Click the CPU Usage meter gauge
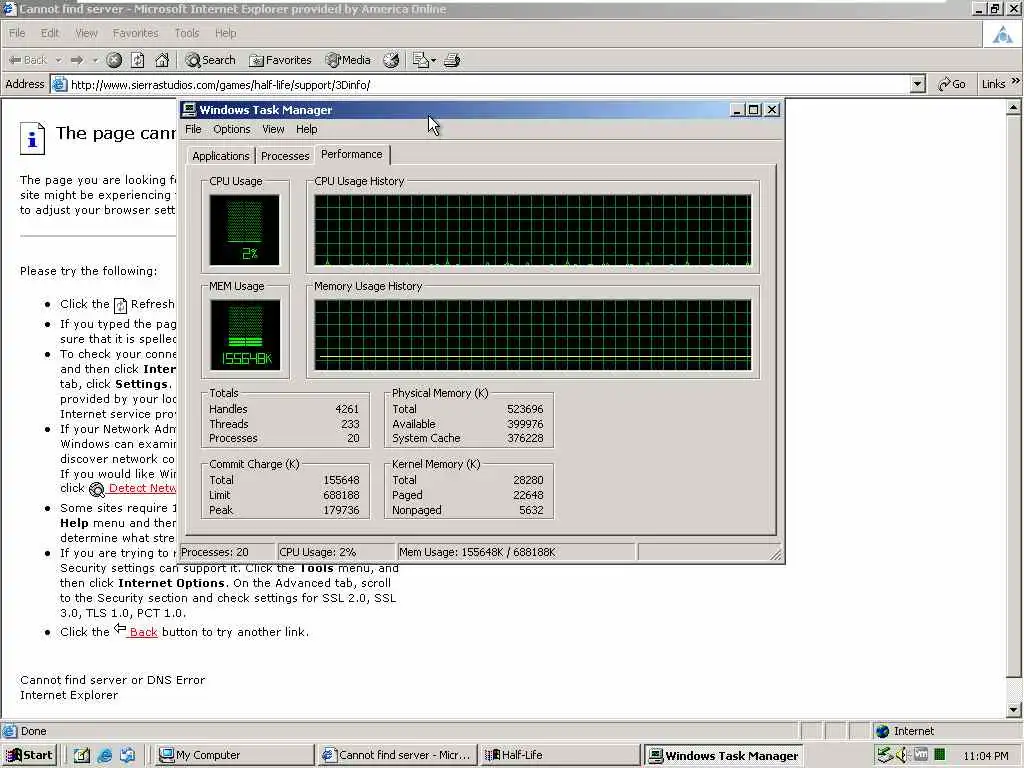The width and height of the screenshot is (1024, 768). tap(244, 230)
